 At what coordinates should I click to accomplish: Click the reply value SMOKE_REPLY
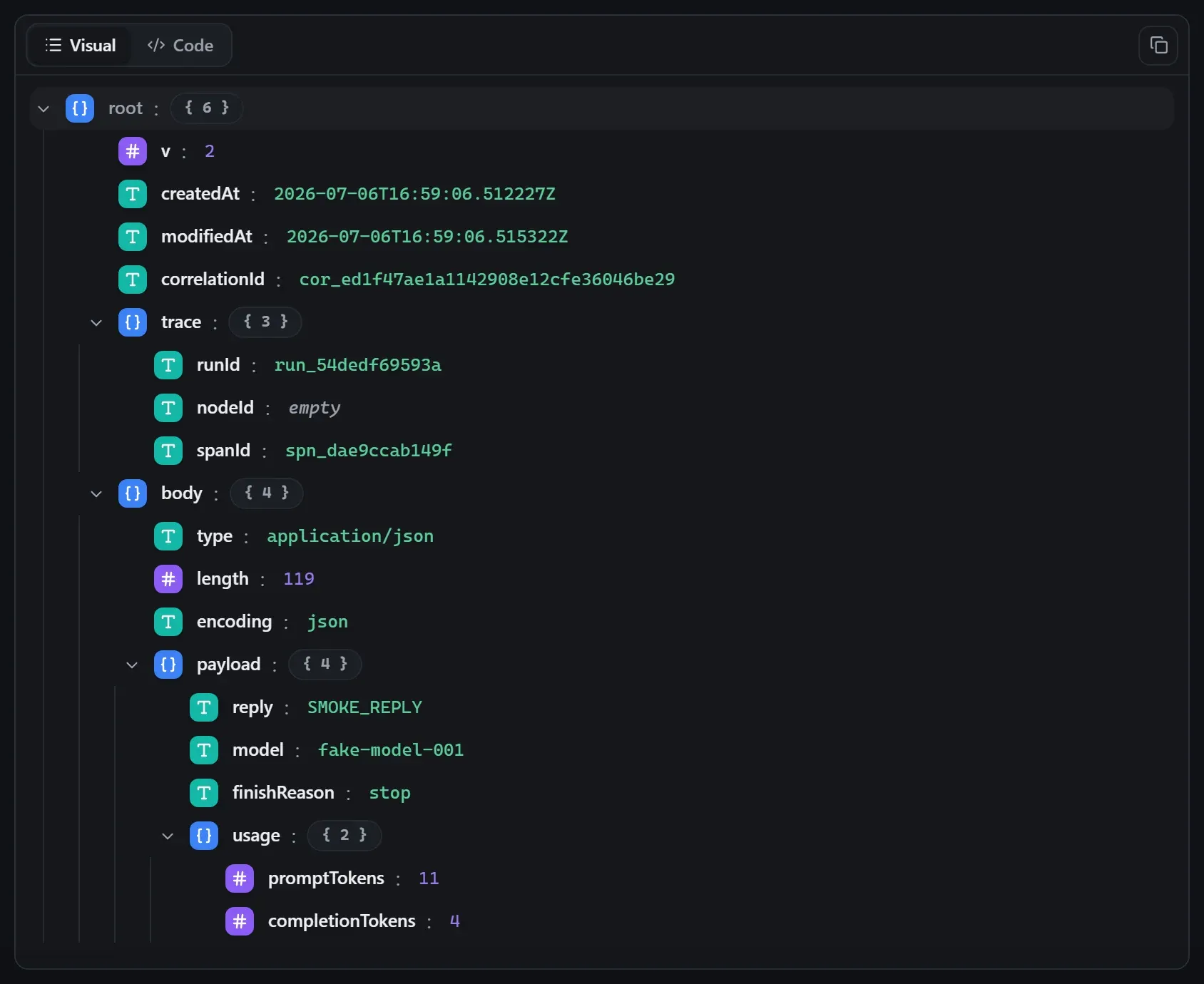365,707
